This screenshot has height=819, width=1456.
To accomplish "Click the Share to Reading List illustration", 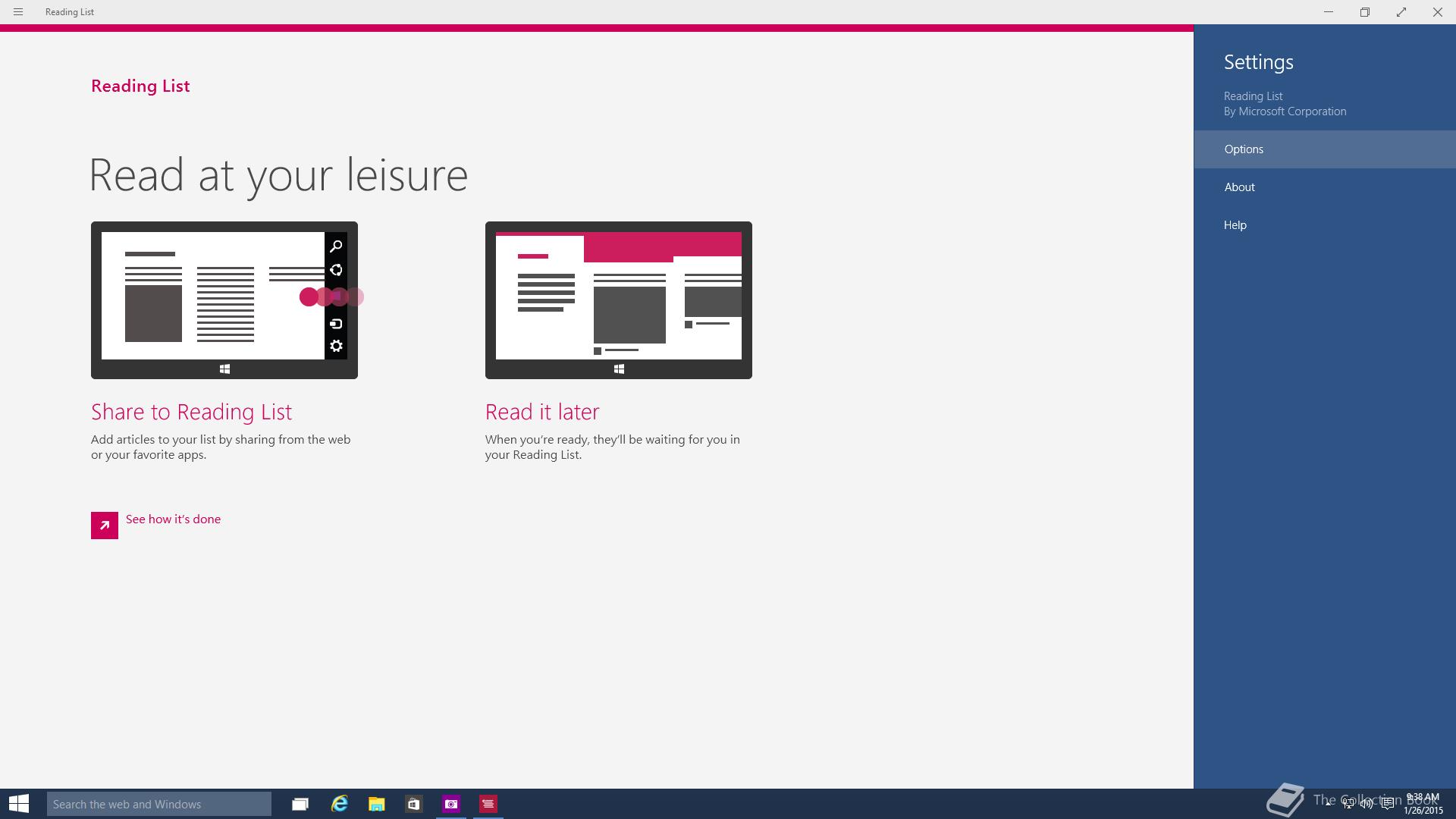I will (x=224, y=300).
